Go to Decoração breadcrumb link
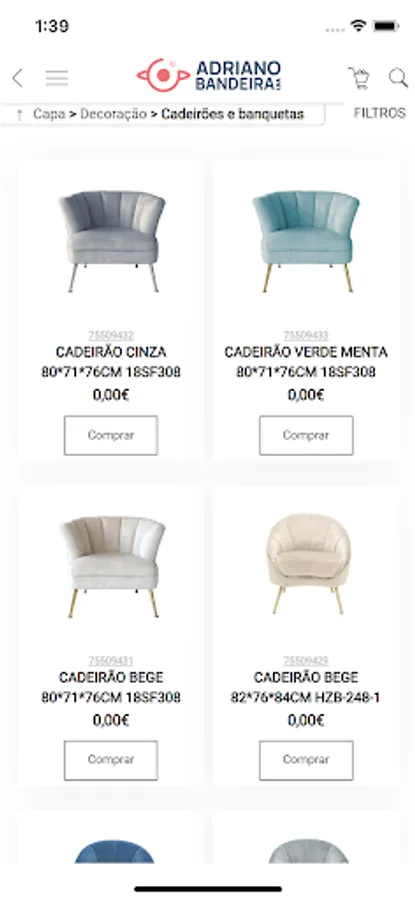This screenshot has height=900, width=415. [x=113, y=114]
